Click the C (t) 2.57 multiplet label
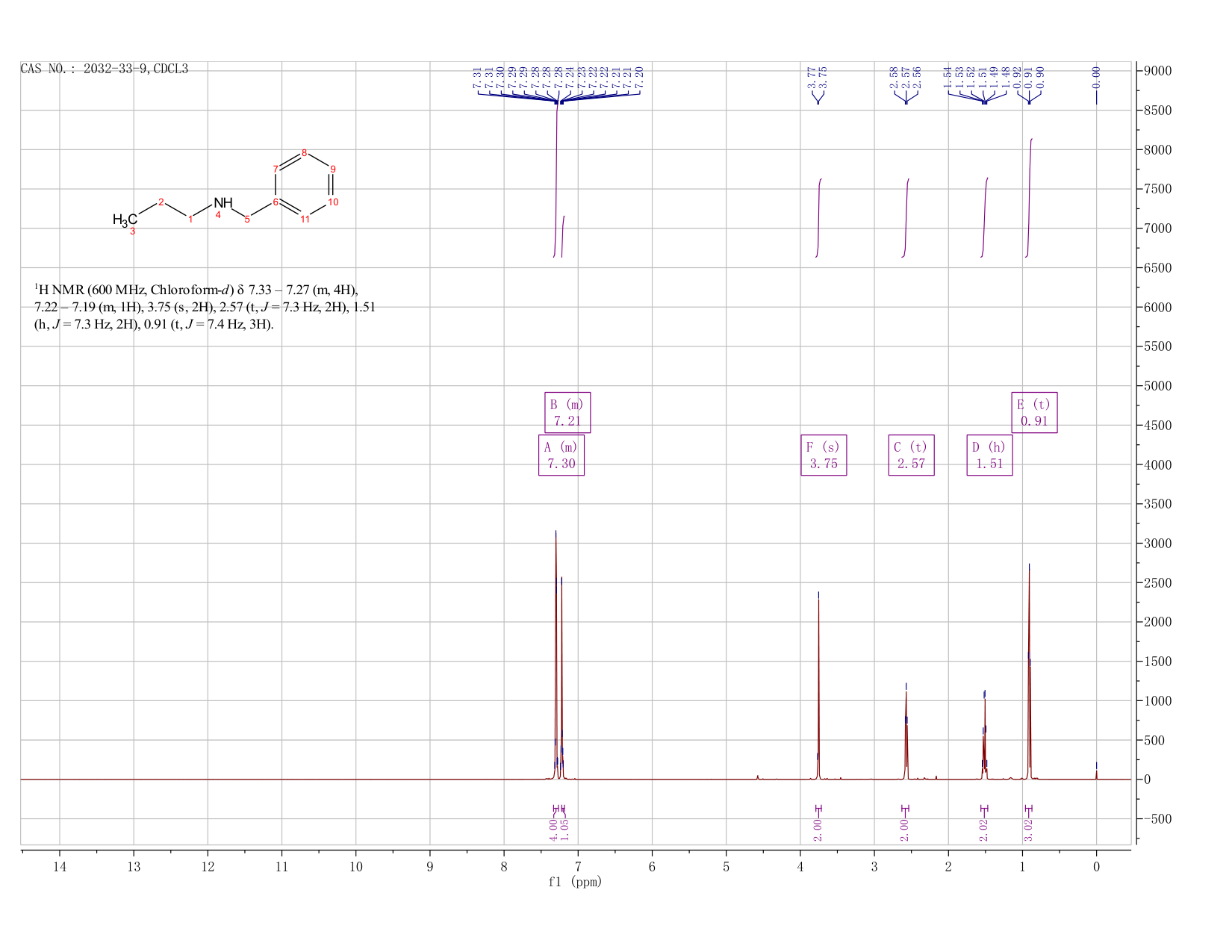 point(911,455)
